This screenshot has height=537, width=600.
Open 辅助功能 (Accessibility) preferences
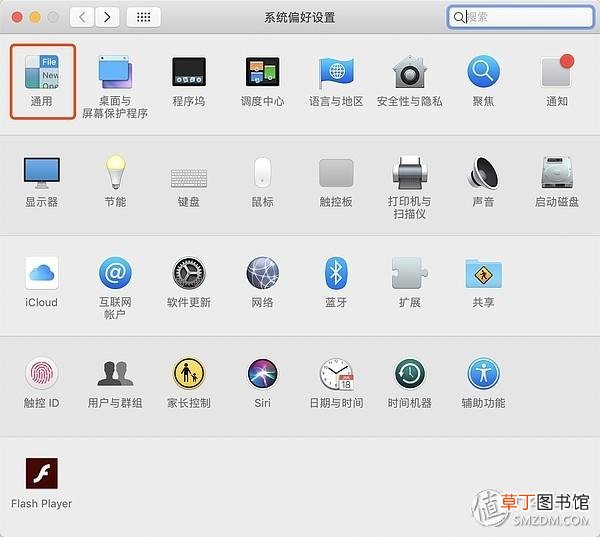coord(483,383)
